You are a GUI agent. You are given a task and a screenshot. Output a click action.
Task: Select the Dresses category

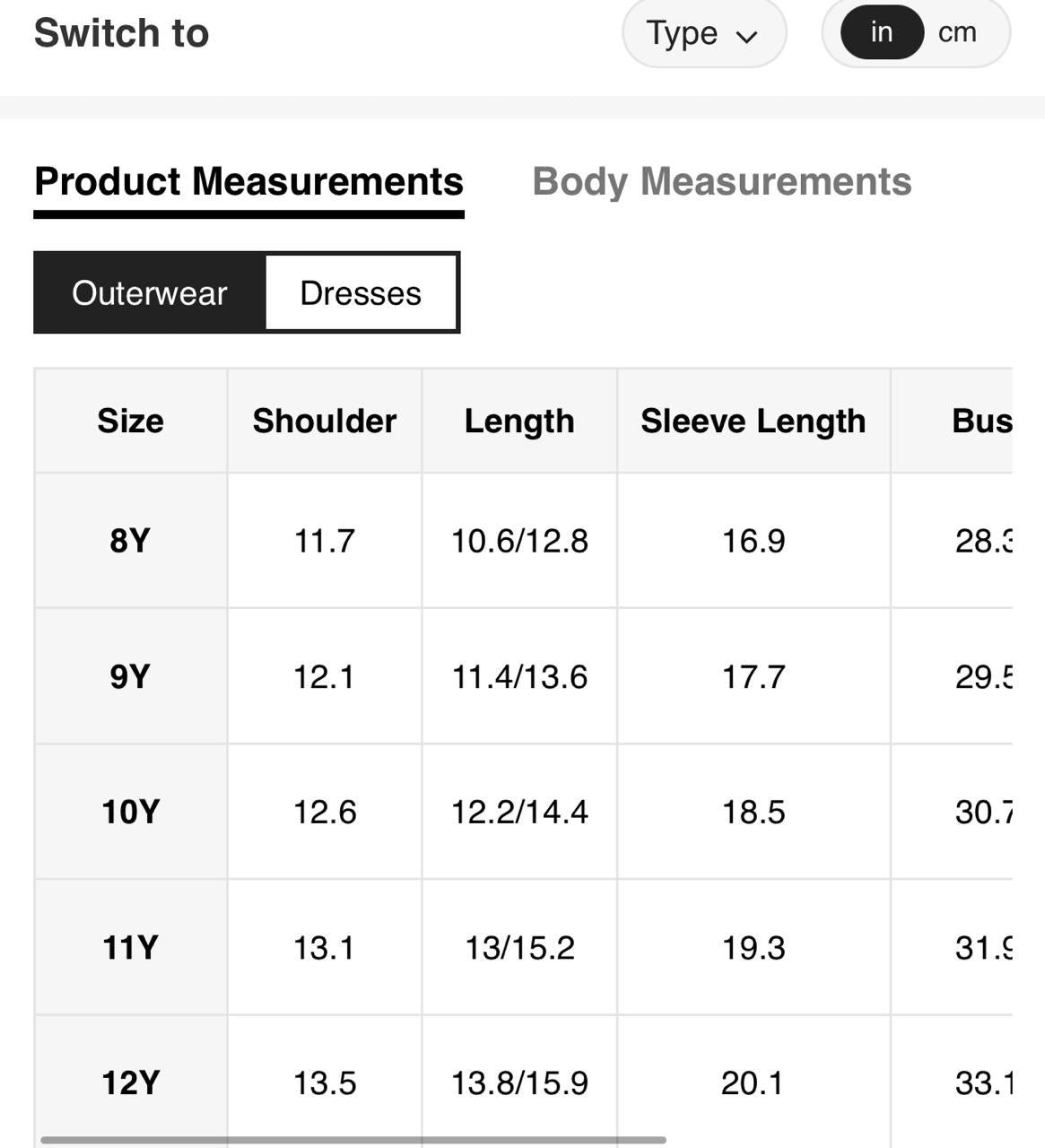coord(361,293)
